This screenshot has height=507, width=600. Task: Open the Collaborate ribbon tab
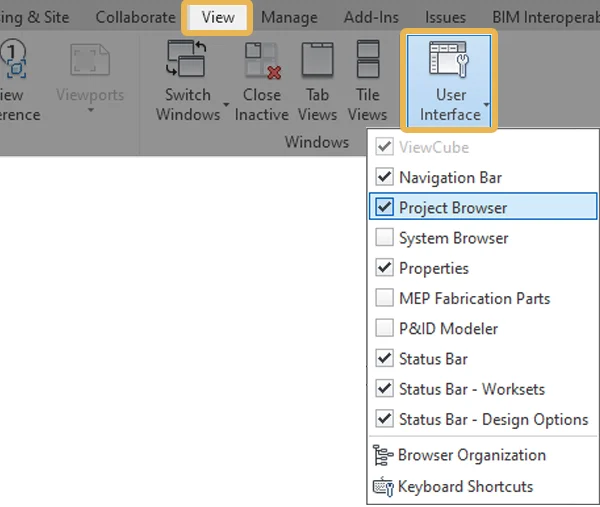pos(135,17)
